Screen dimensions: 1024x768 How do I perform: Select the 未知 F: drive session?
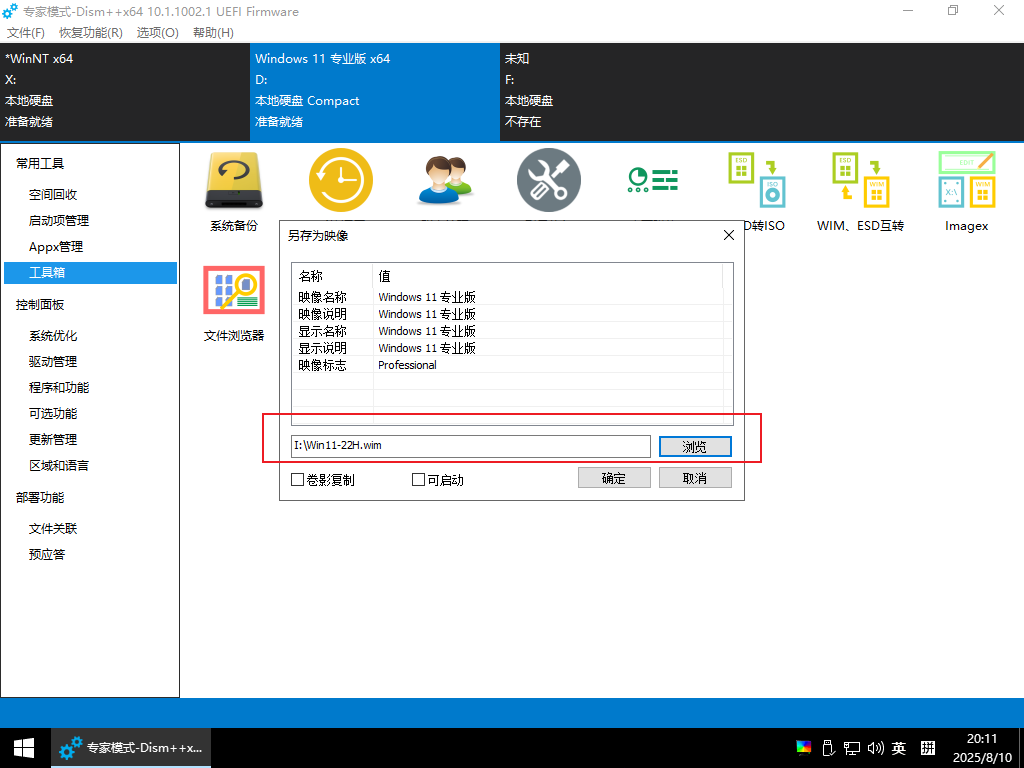pos(625,91)
